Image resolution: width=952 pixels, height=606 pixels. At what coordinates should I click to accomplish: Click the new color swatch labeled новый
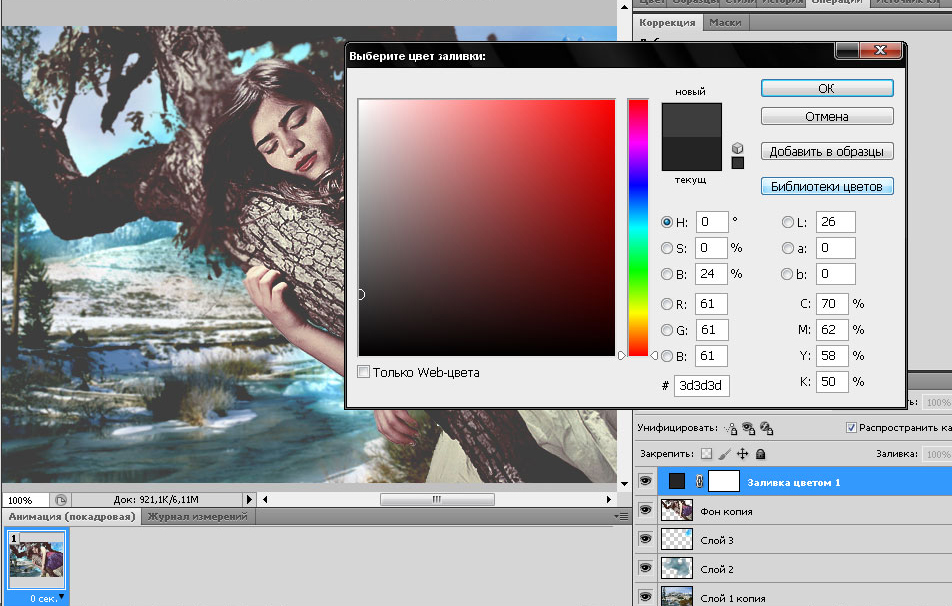coord(692,120)
